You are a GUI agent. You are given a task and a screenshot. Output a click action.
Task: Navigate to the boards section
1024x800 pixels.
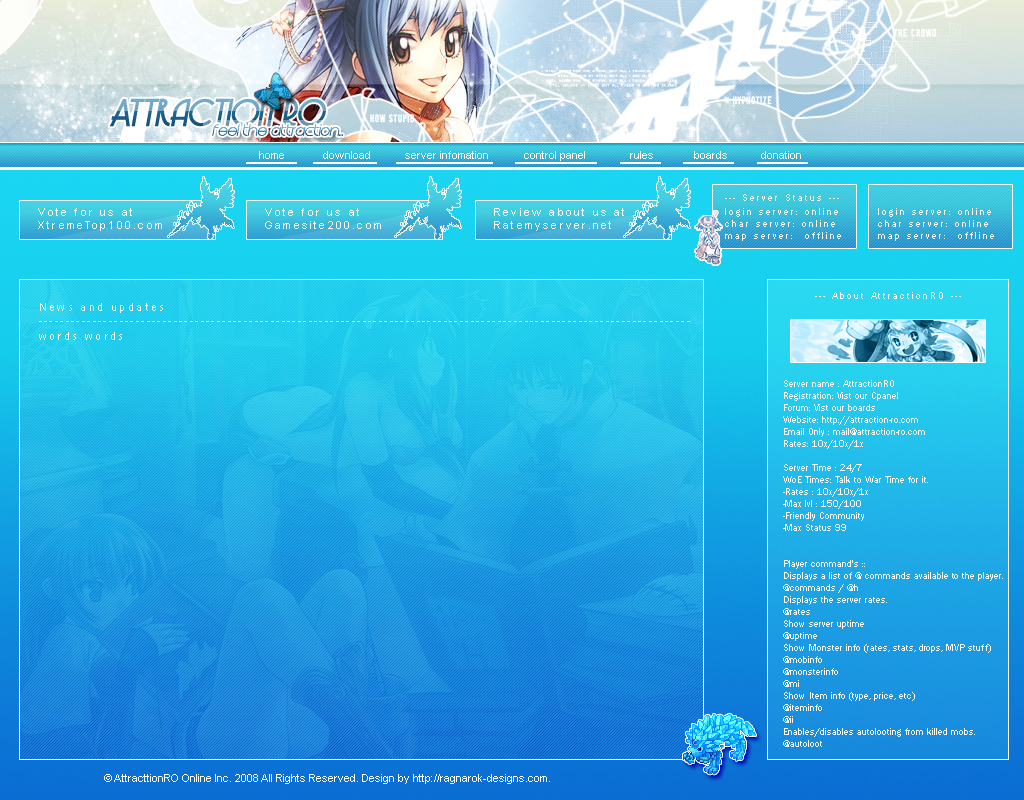[x=710, y=156]
